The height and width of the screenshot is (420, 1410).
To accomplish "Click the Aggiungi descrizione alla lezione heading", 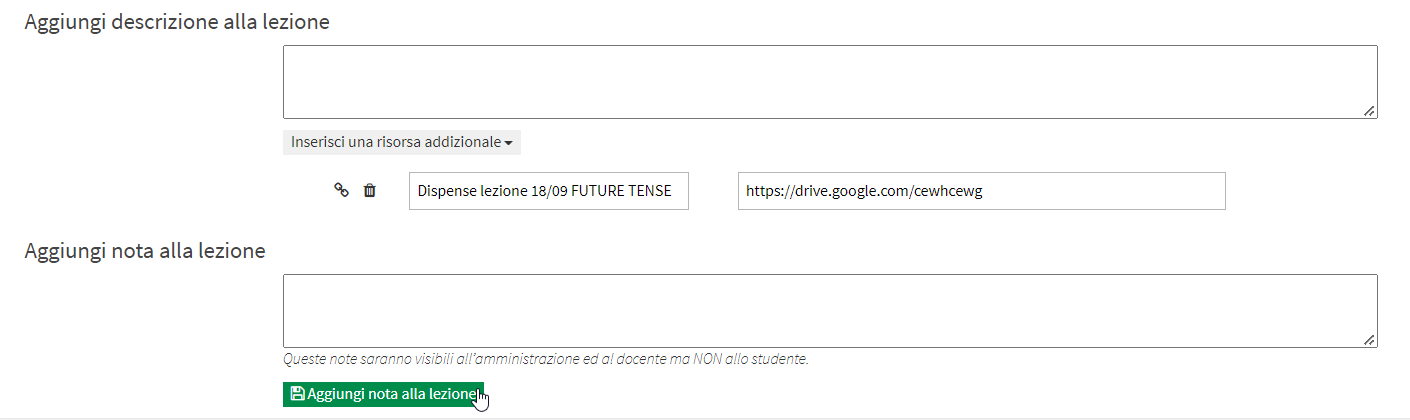I will pos(177,22).
